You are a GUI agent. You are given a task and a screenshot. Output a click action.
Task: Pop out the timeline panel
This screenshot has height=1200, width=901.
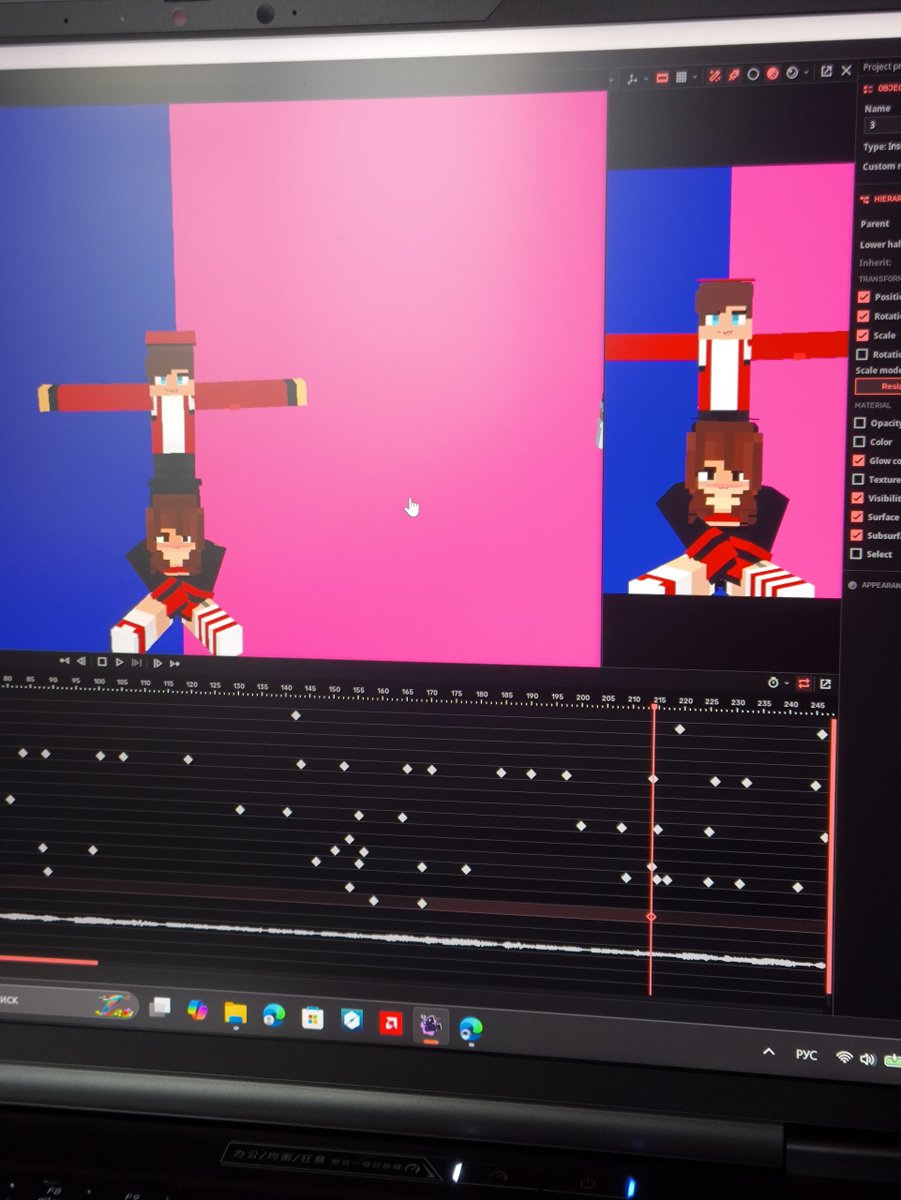(x=826, y=684)
